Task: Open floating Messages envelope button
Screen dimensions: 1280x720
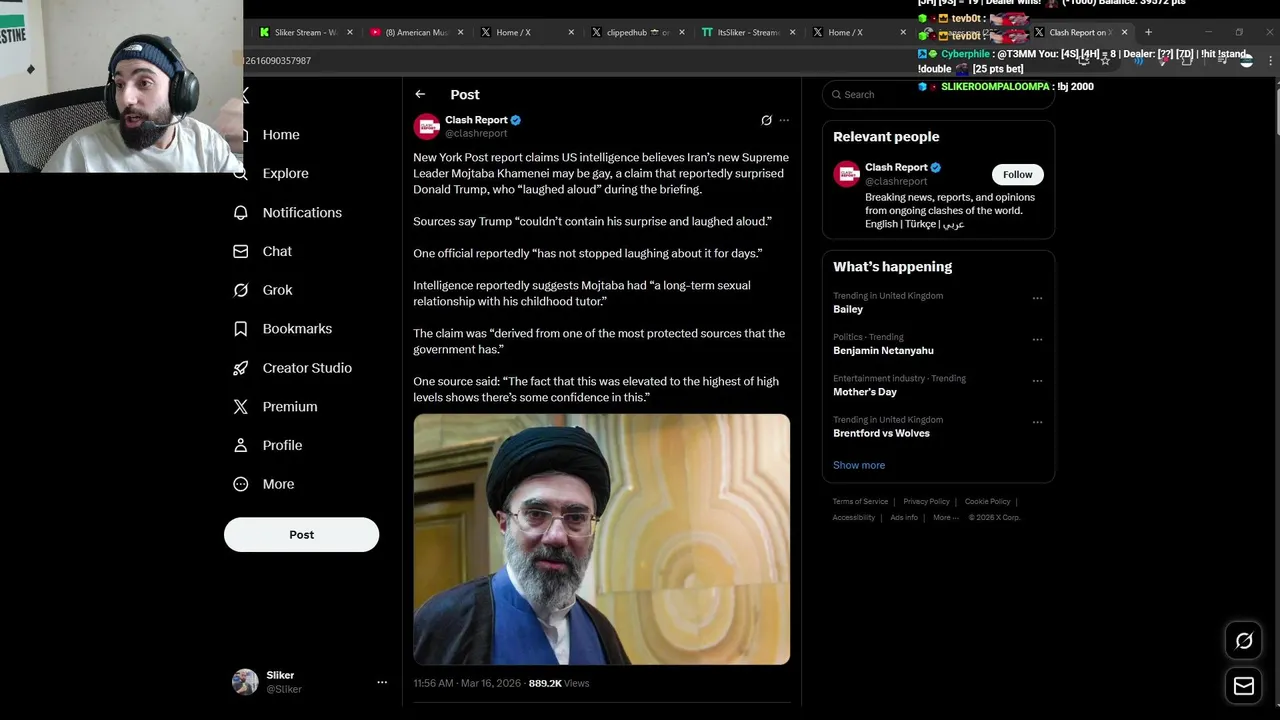Action: 1244,686
